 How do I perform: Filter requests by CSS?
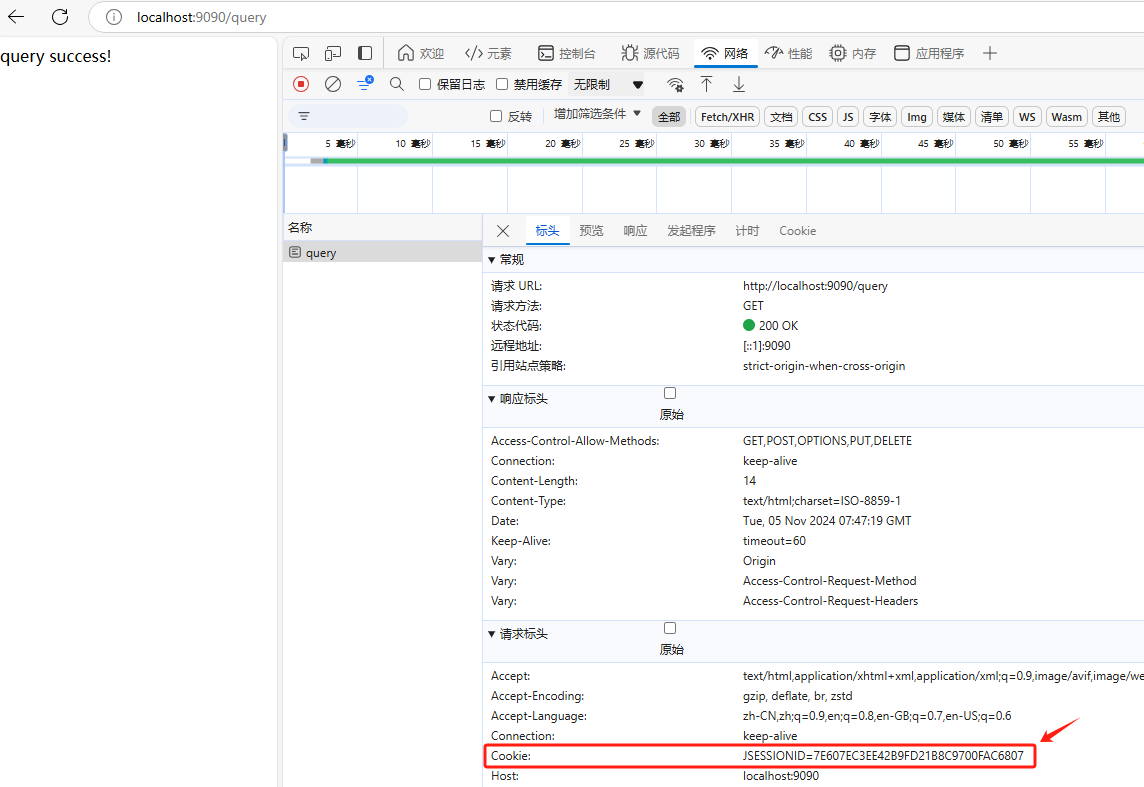tap(818, 117)
